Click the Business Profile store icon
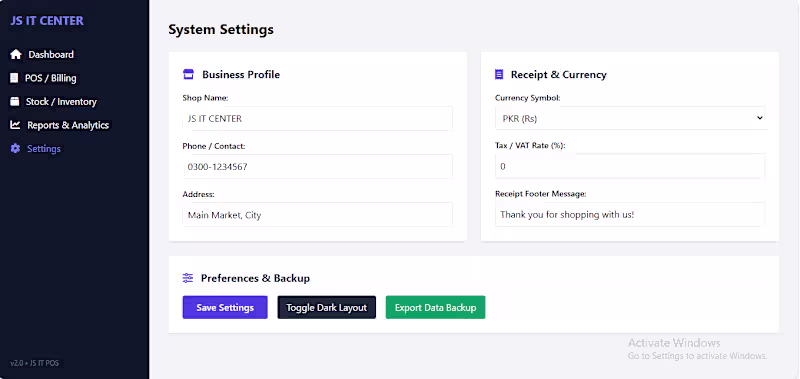The image size is (800, 379). click(x=189, y=74)
